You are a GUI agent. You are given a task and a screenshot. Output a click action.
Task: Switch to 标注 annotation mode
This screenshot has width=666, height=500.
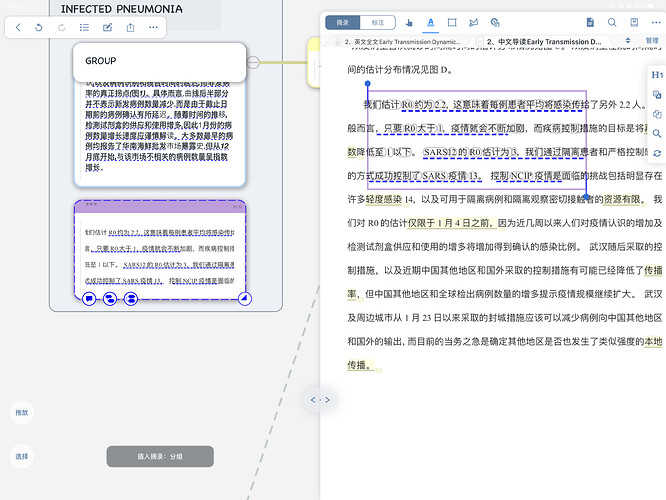click(x=378, y=23)
